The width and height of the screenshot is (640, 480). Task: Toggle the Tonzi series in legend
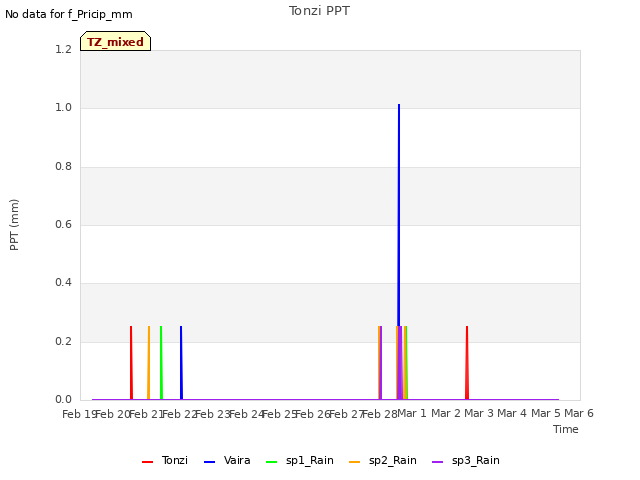click(165, 460)
